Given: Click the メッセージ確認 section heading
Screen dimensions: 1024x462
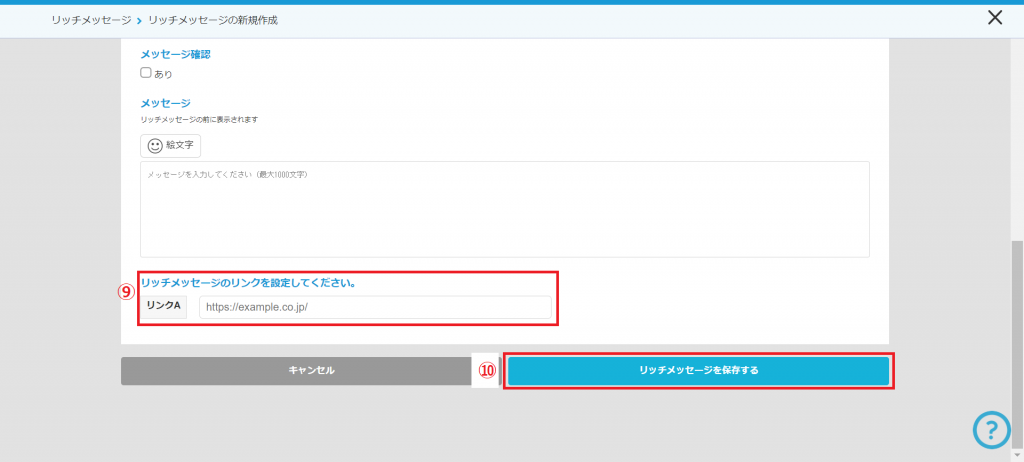Looking at the screenshot, I should (x=175, y=55).
